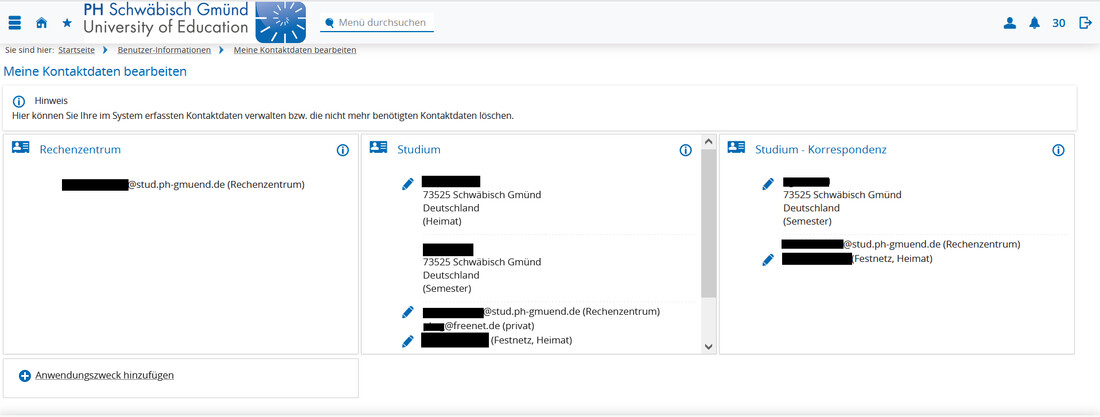
Task: Edit Heimat address in Studium panel
Action: [408, 184]
